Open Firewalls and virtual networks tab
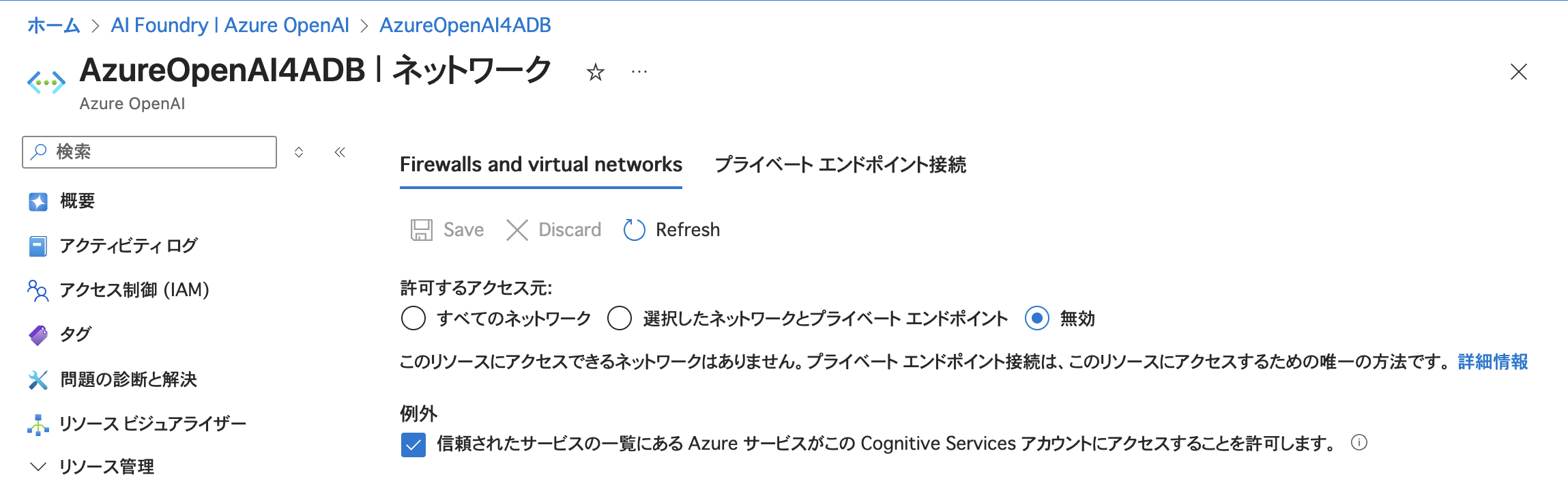 click(541, 164)
